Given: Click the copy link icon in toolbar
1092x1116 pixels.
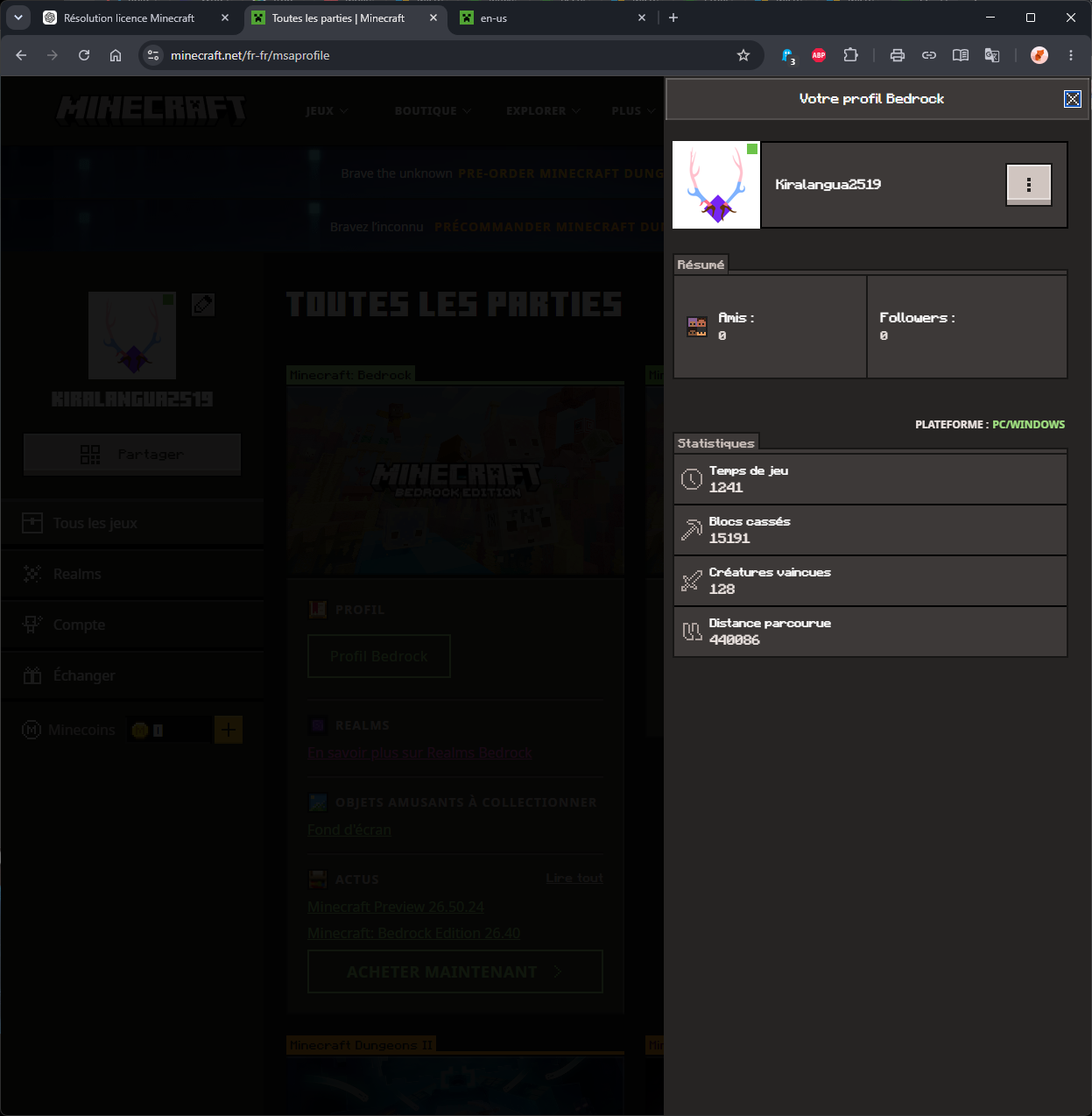Looking at the screenshot, I should pyautogui.click(x=928, y=55).
